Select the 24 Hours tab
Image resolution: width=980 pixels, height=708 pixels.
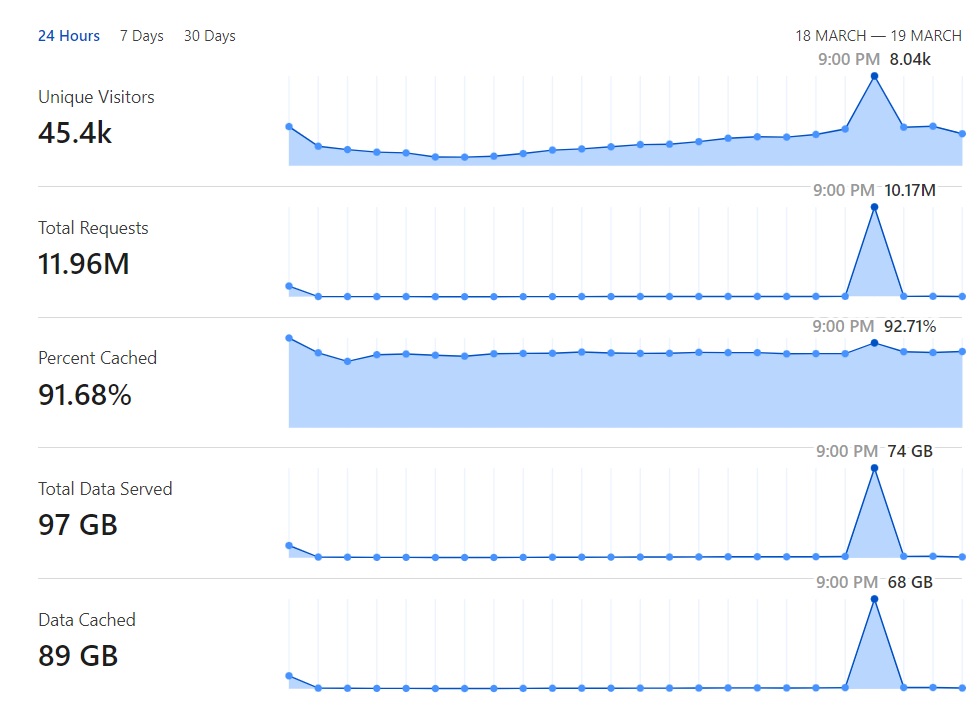(x=69, y=36)
